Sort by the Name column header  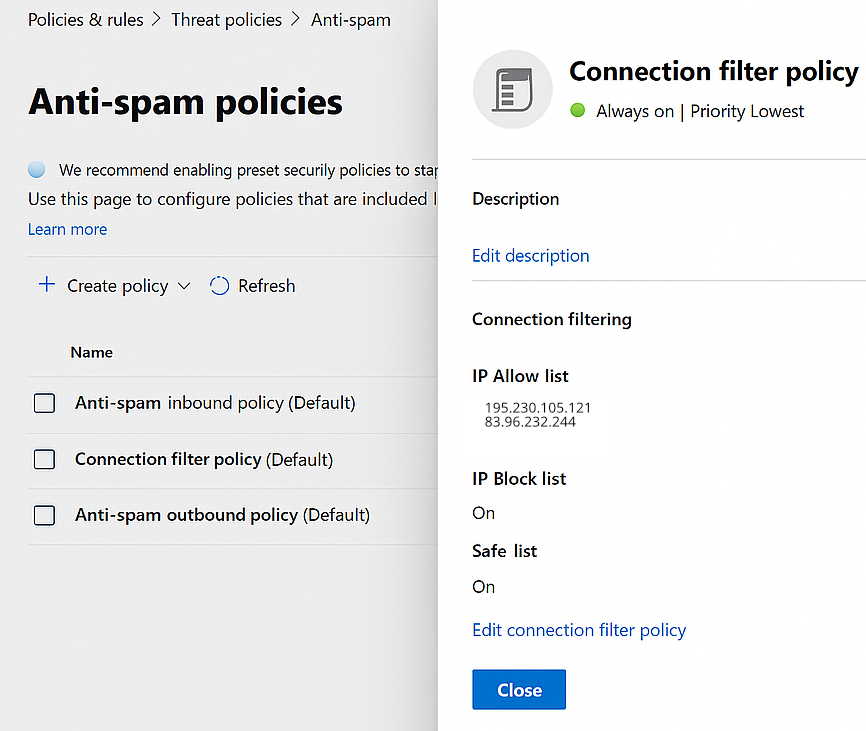(92, 352)
